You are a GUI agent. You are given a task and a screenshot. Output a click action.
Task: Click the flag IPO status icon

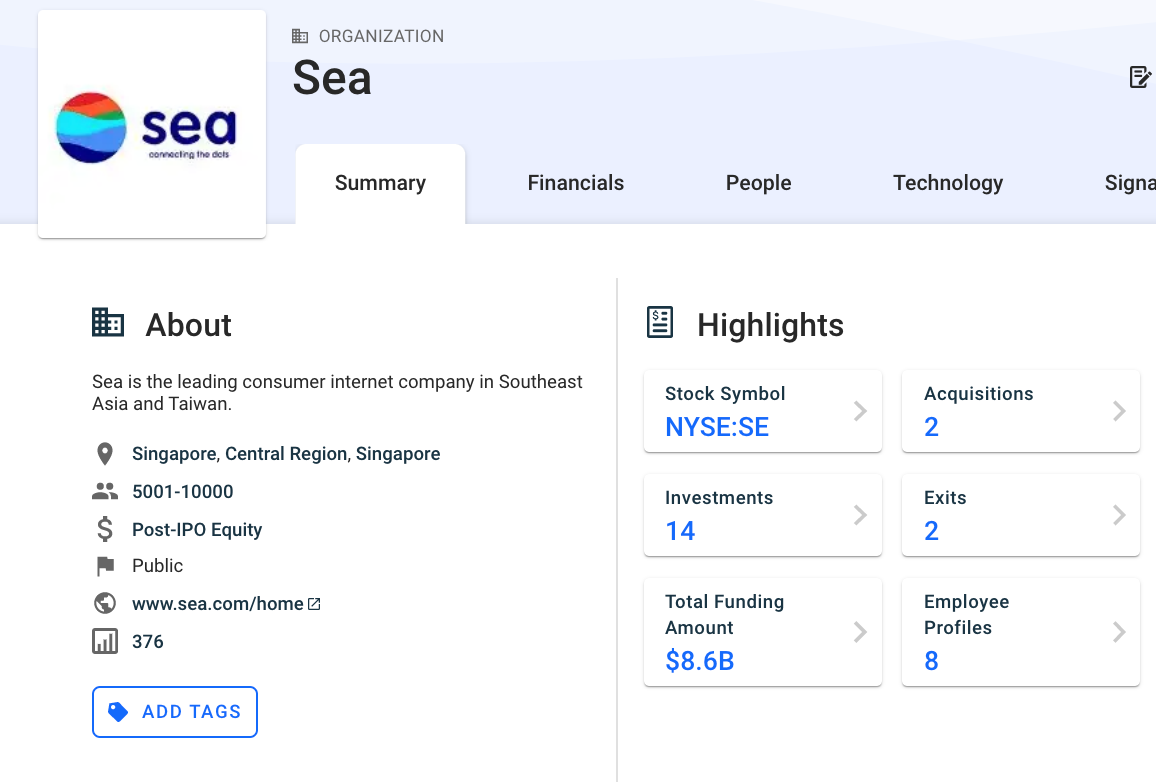coord(105,566)
